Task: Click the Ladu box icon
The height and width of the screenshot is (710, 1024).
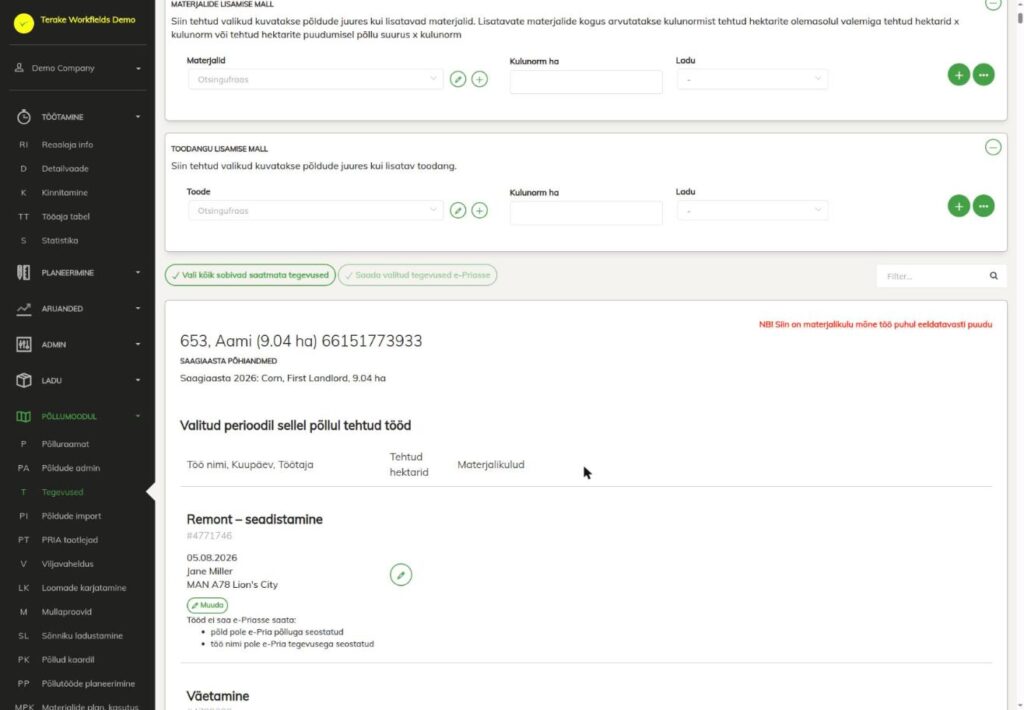Action: click(24, 380)
